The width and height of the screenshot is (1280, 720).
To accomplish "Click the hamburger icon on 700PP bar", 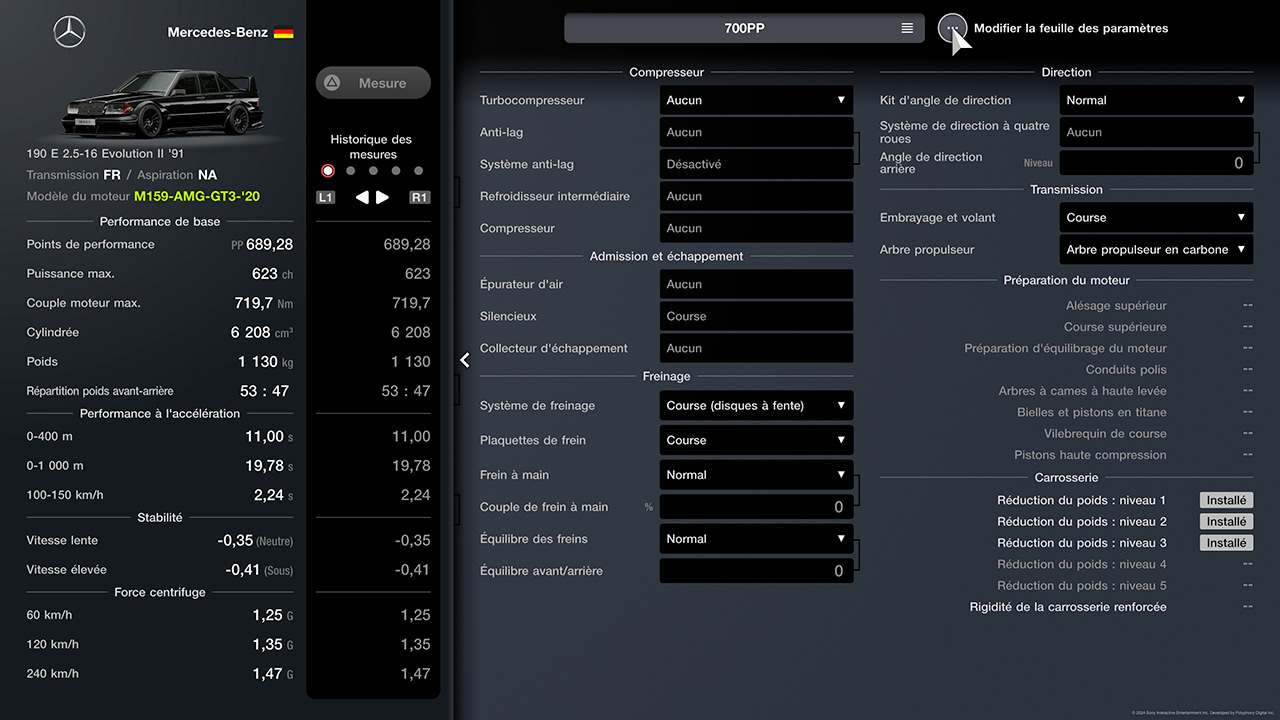I will (x=907, y=28).
